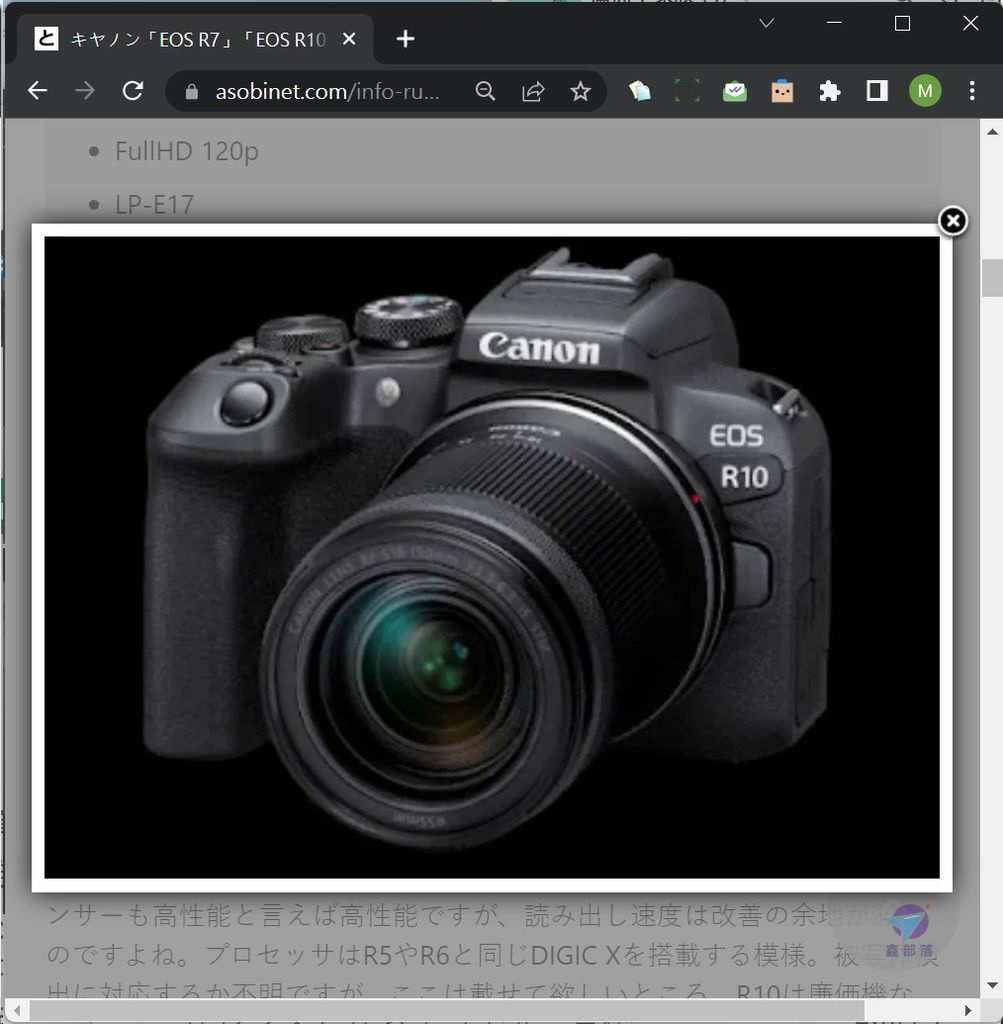The height and width of the screenshot is (1024, 1003).
Task: Click the vertical scrollbar down arrow
Action: point(993,985)
